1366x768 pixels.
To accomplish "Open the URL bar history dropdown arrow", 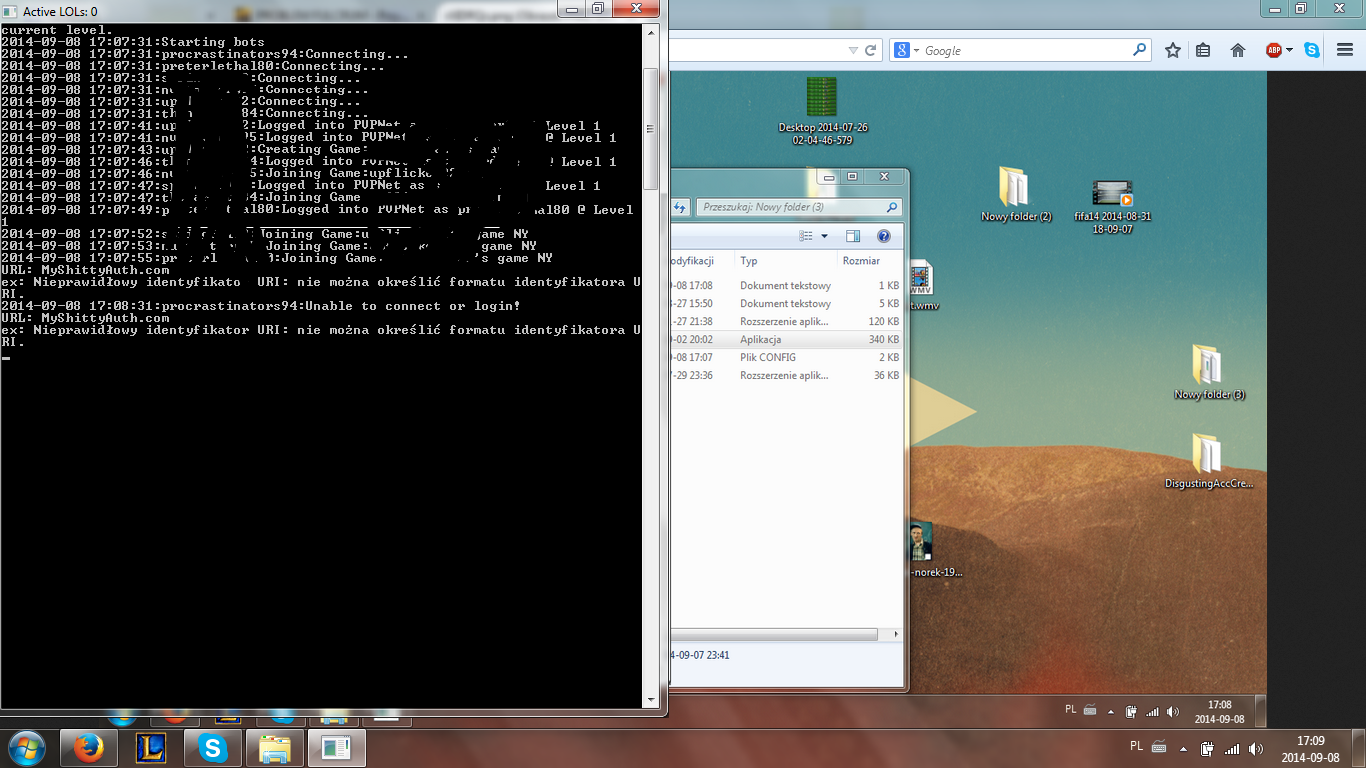I will [853, 50].
